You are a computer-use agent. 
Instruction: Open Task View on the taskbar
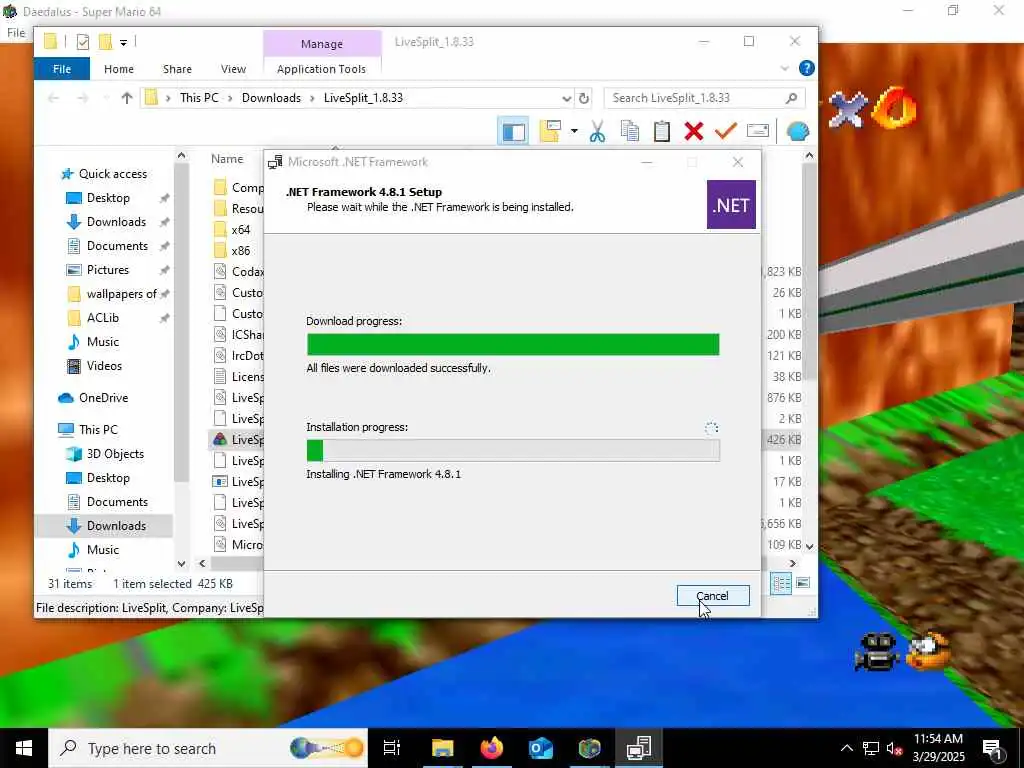(392, 748)
